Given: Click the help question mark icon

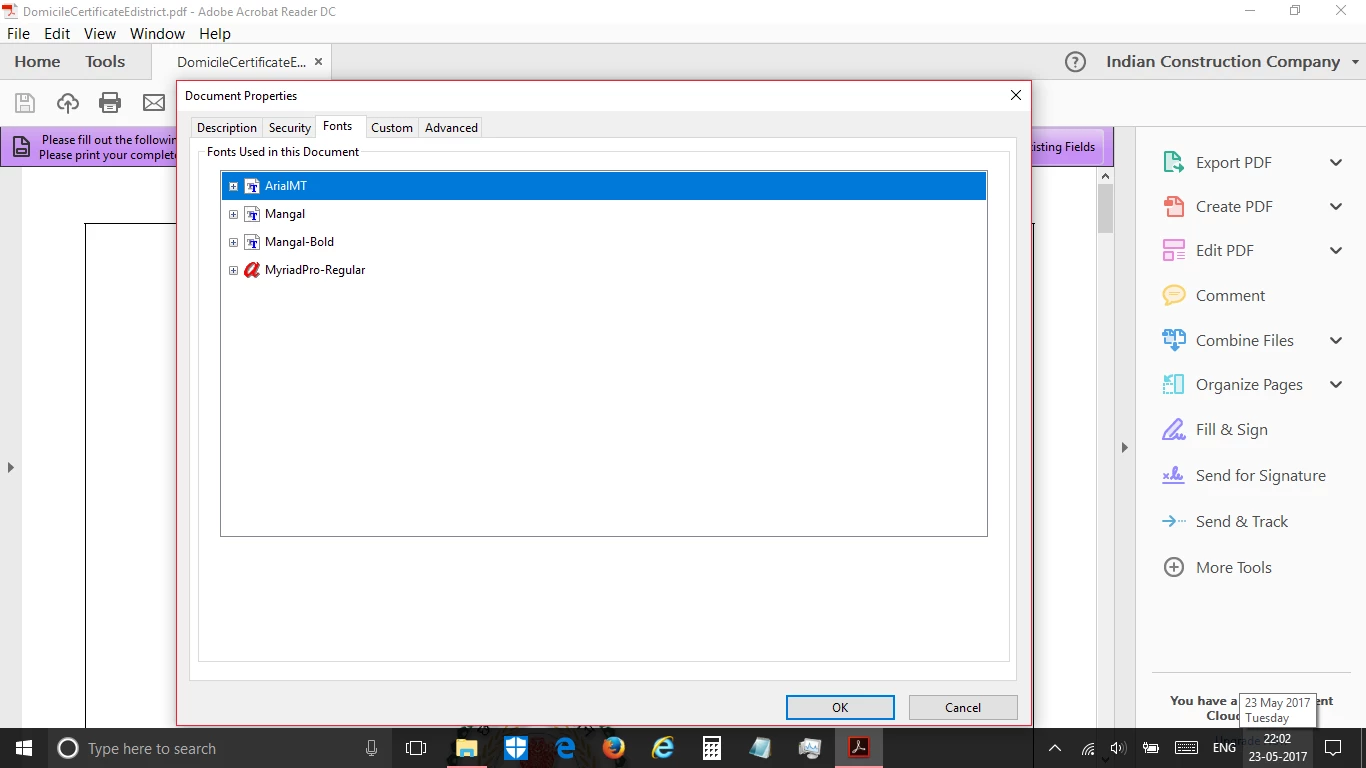Looking at the screenshot, I should (1075, 62).
